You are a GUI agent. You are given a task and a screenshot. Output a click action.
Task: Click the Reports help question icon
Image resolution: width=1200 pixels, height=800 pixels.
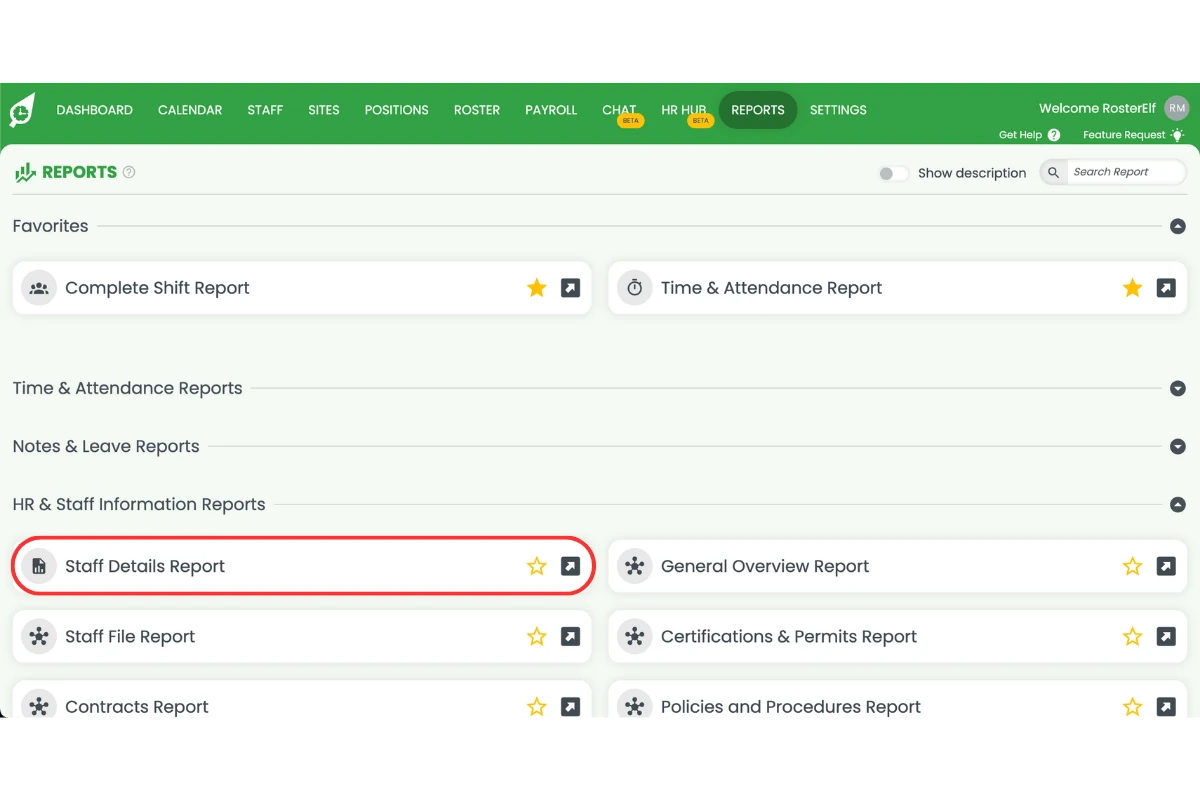click(x=129, y=172)
